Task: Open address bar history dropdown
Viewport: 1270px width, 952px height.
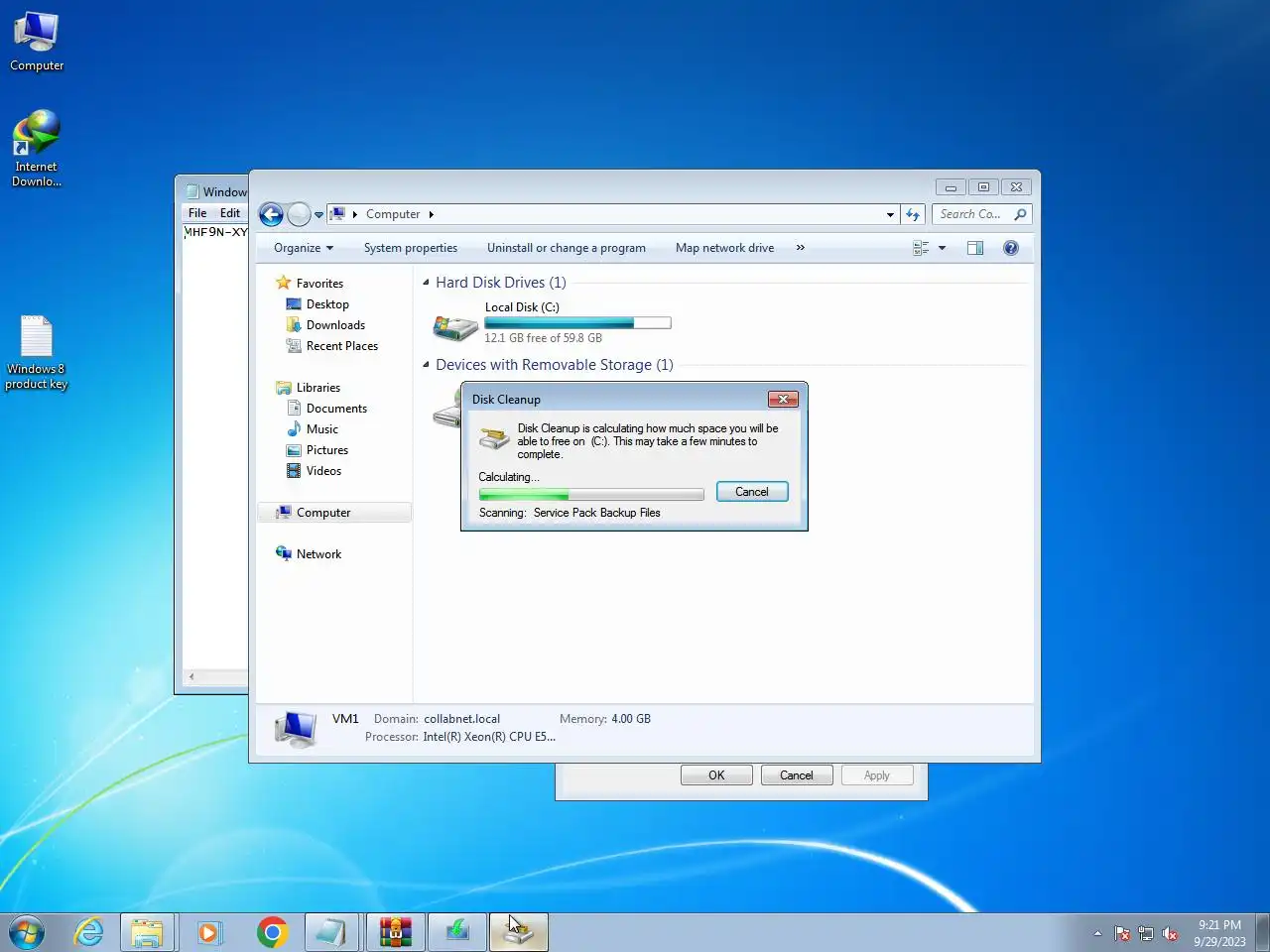Action: tap(890, 214)
